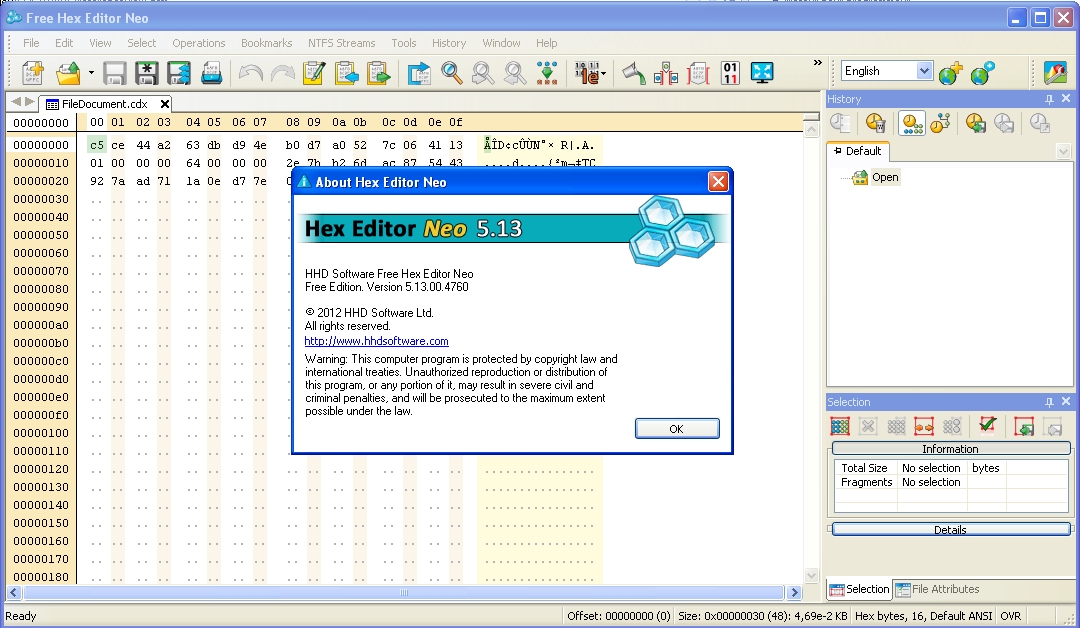Open the English language combo box
The height and width of the screenshot is (628, 1080).
(x=887, y=70)
